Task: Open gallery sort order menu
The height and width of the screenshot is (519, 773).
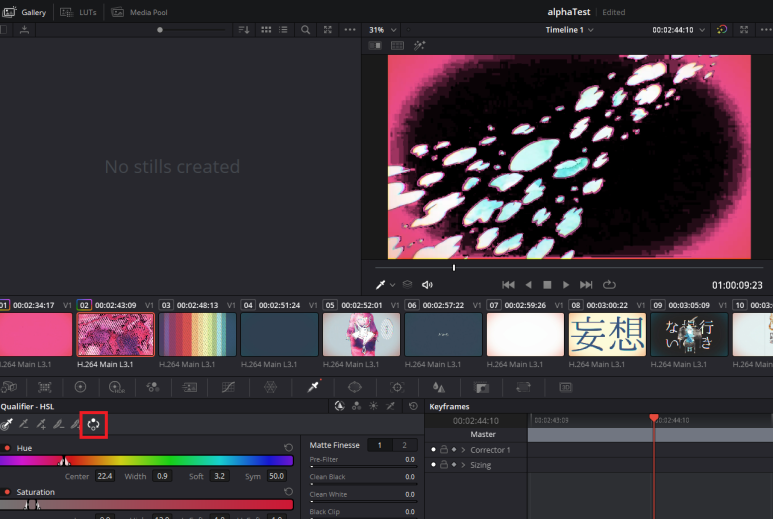Action: tap(244, 30)
